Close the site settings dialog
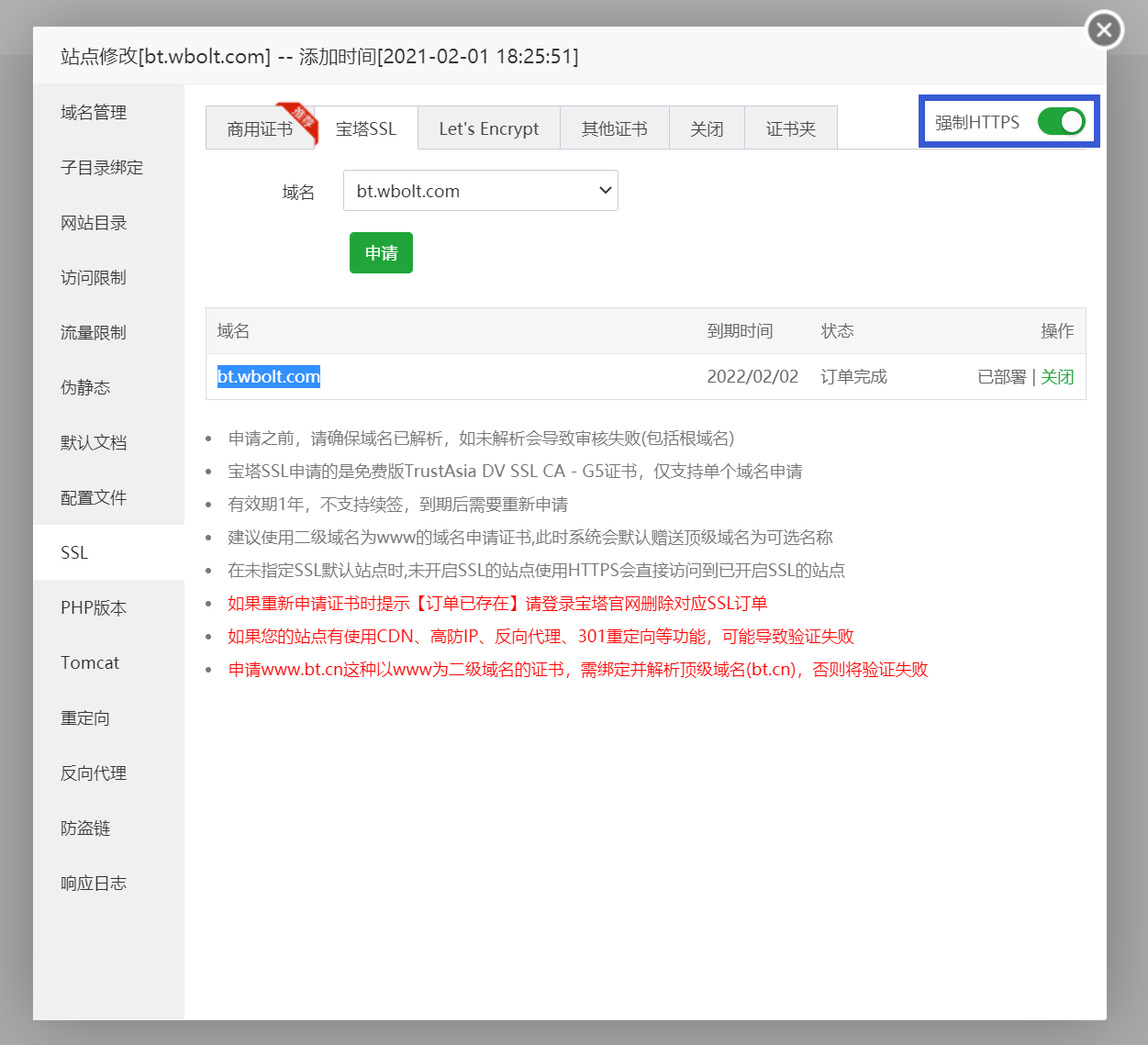1148x1045 pixels. [1103, 29]
